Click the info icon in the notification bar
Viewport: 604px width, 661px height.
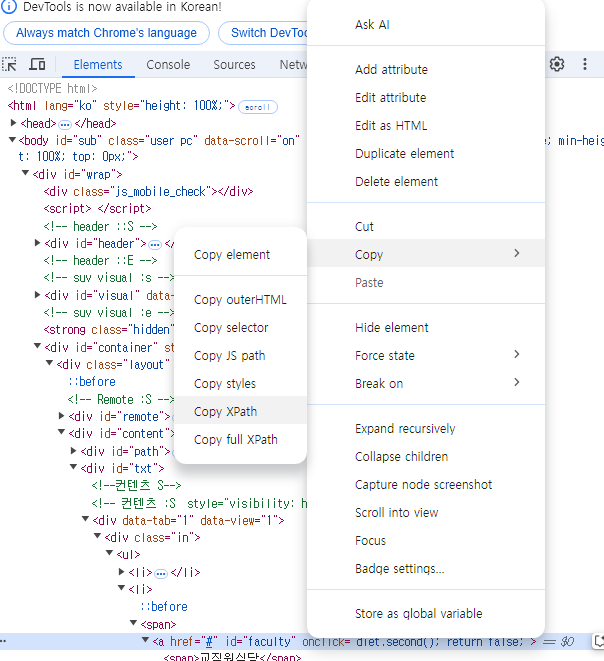tap(9, 7)
